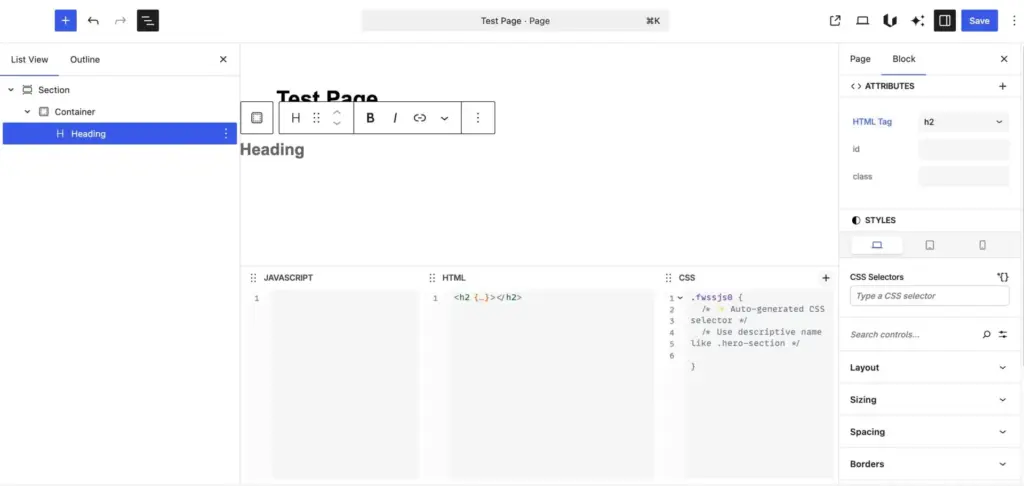Click the Redo arrow
The height and width of the screenshot is (486, 1024).
tap(120, 20)
